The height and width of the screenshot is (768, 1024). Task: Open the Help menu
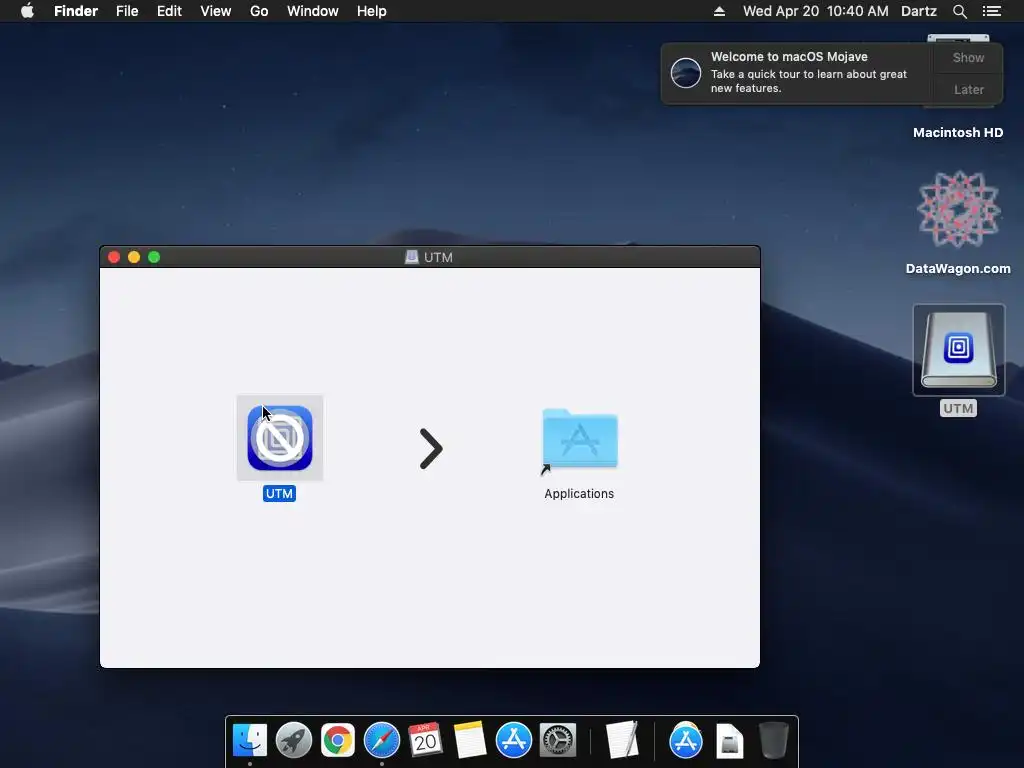tap(372, 11)
